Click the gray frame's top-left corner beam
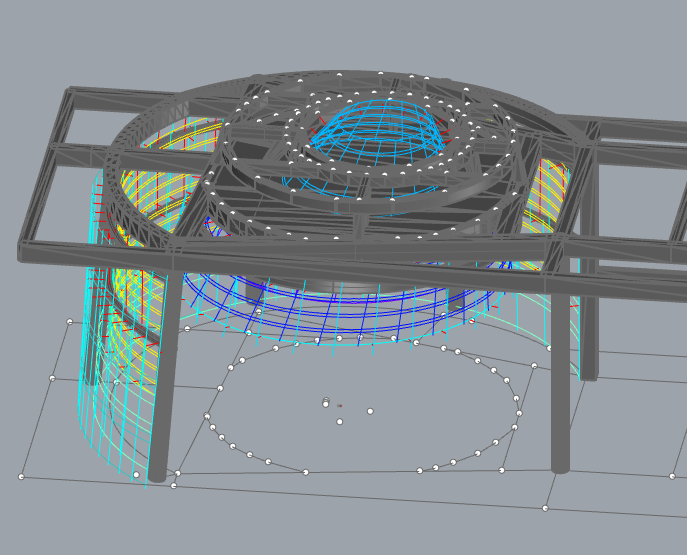687x555 pixels. pyautogui.click(x=72, y=93)
